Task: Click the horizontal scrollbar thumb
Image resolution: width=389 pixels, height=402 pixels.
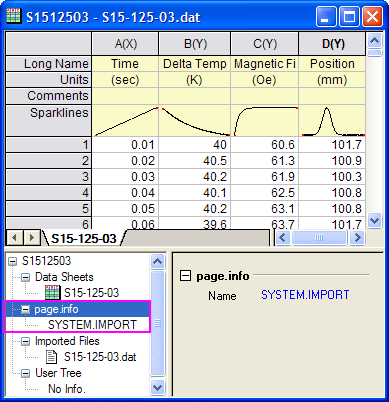Action: [319, 238]
